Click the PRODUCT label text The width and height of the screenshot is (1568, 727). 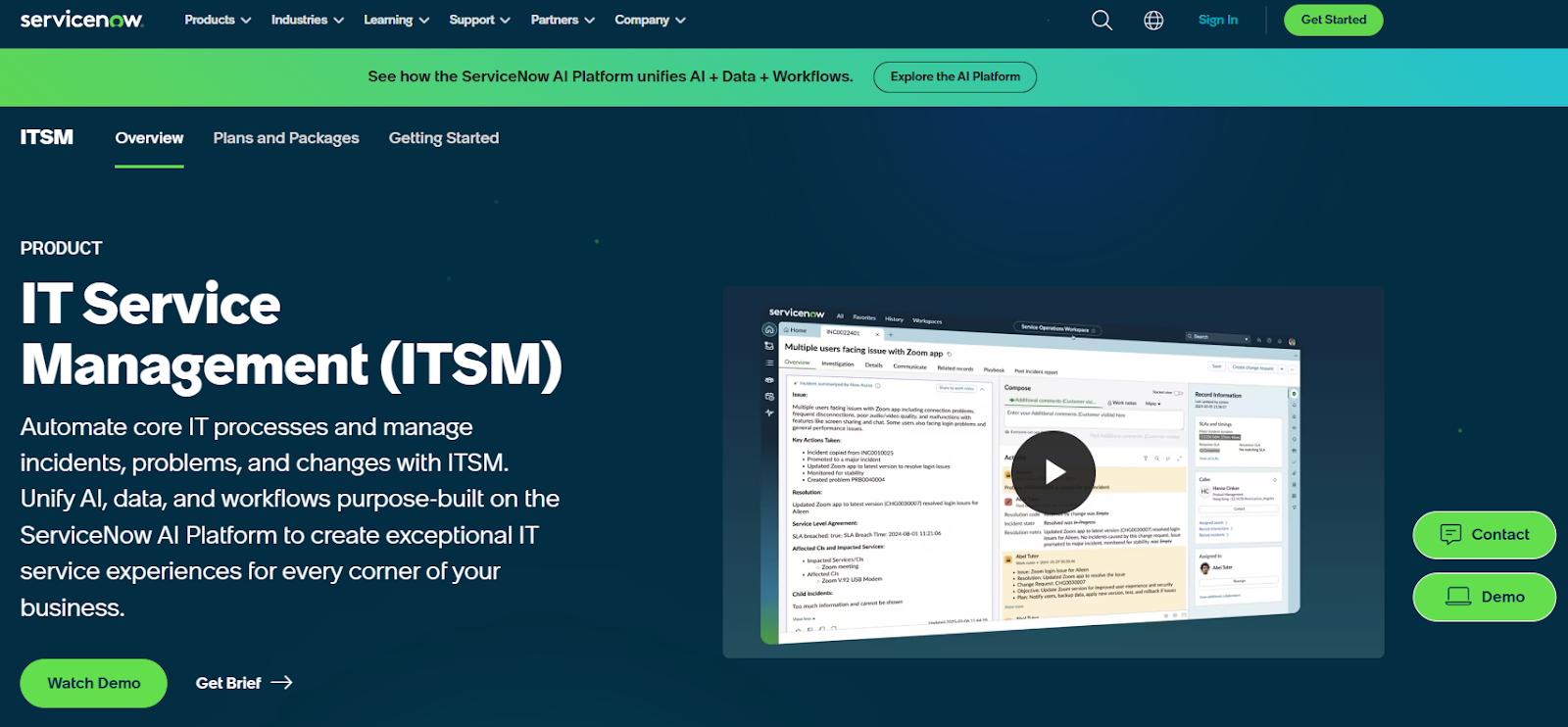(61, 248)
